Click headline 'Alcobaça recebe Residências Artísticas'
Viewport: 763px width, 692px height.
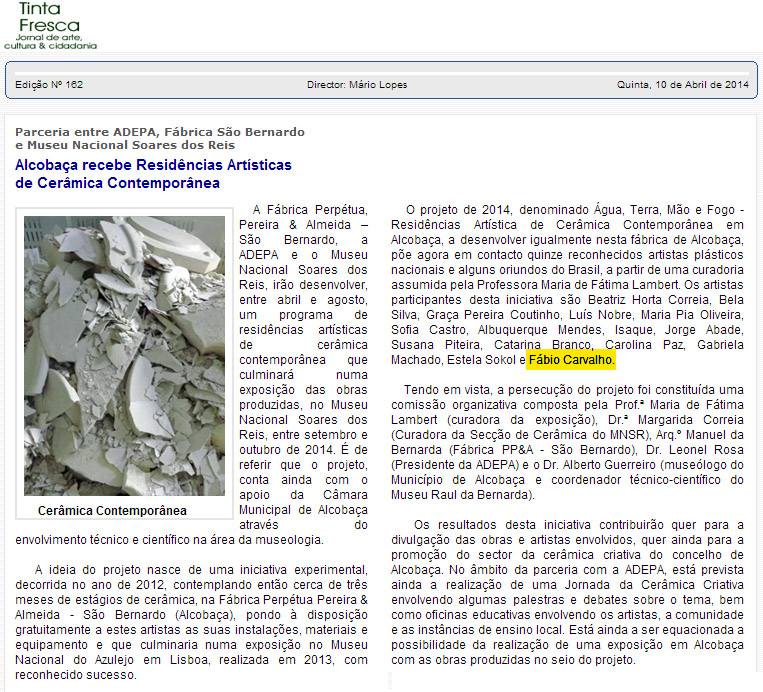point(153,165)
